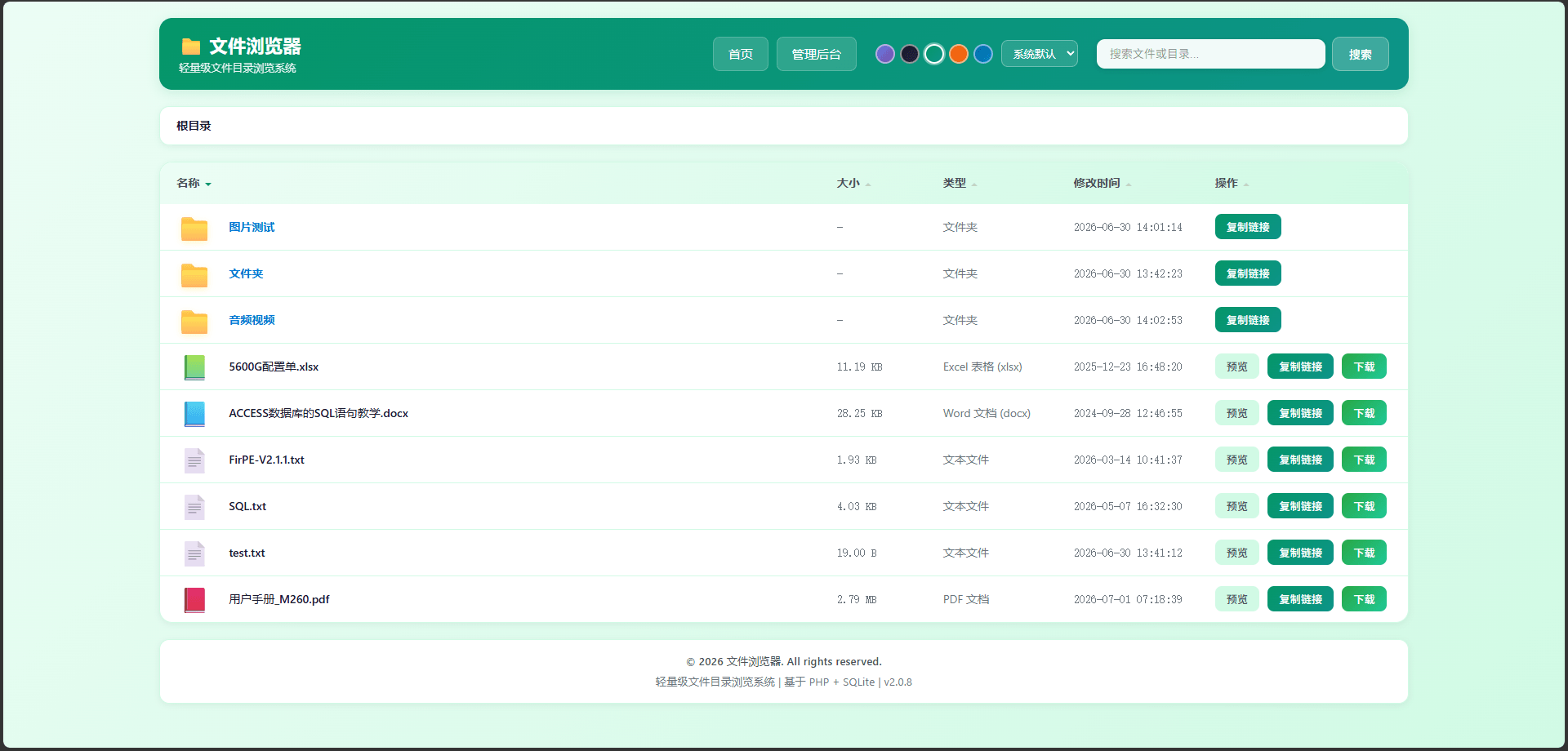Select the purple theme color swatch
This screenshot has width=1568, height=751.
click(885, 54)
